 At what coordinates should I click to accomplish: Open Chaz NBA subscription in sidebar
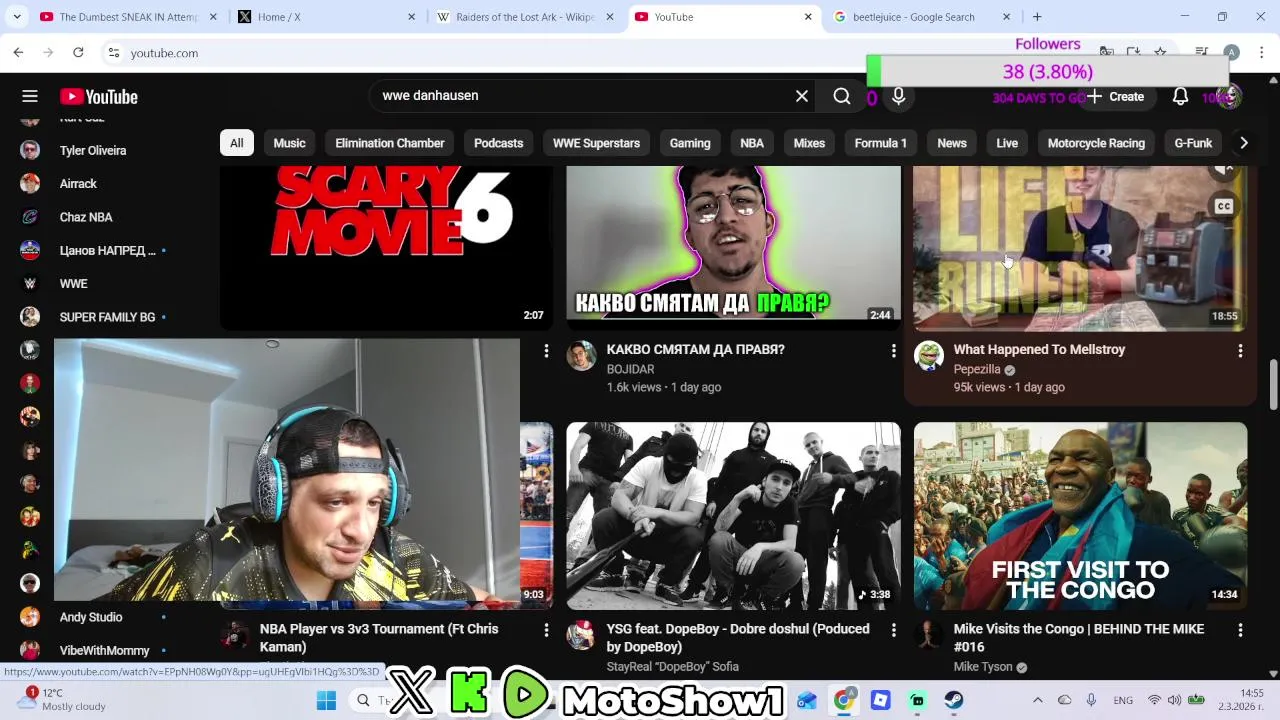pyautogui.click(x=86, y=217)
